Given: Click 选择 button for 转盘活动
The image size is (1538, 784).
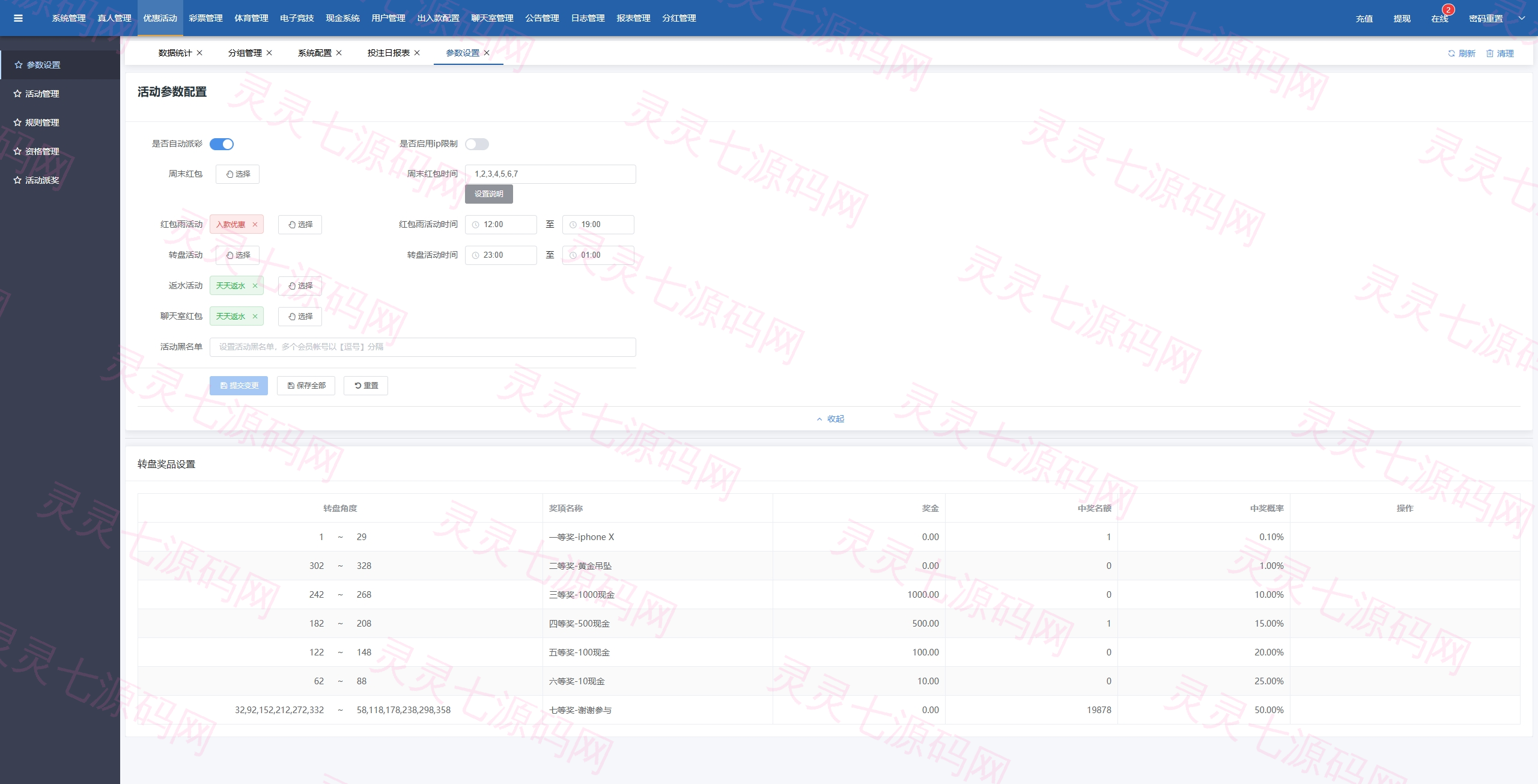Looking at the screenshot, I should [x=237, y=255].
